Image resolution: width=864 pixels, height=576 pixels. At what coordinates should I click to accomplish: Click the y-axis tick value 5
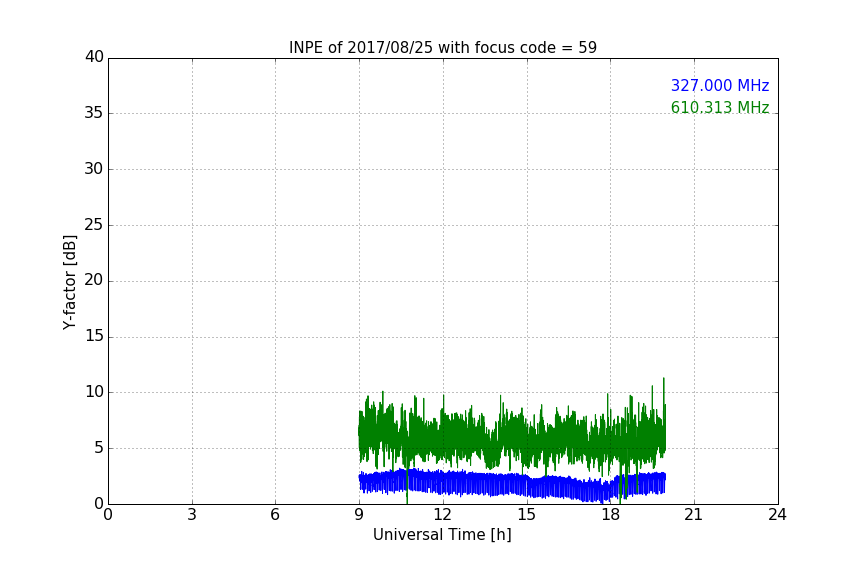pos(99,448)
